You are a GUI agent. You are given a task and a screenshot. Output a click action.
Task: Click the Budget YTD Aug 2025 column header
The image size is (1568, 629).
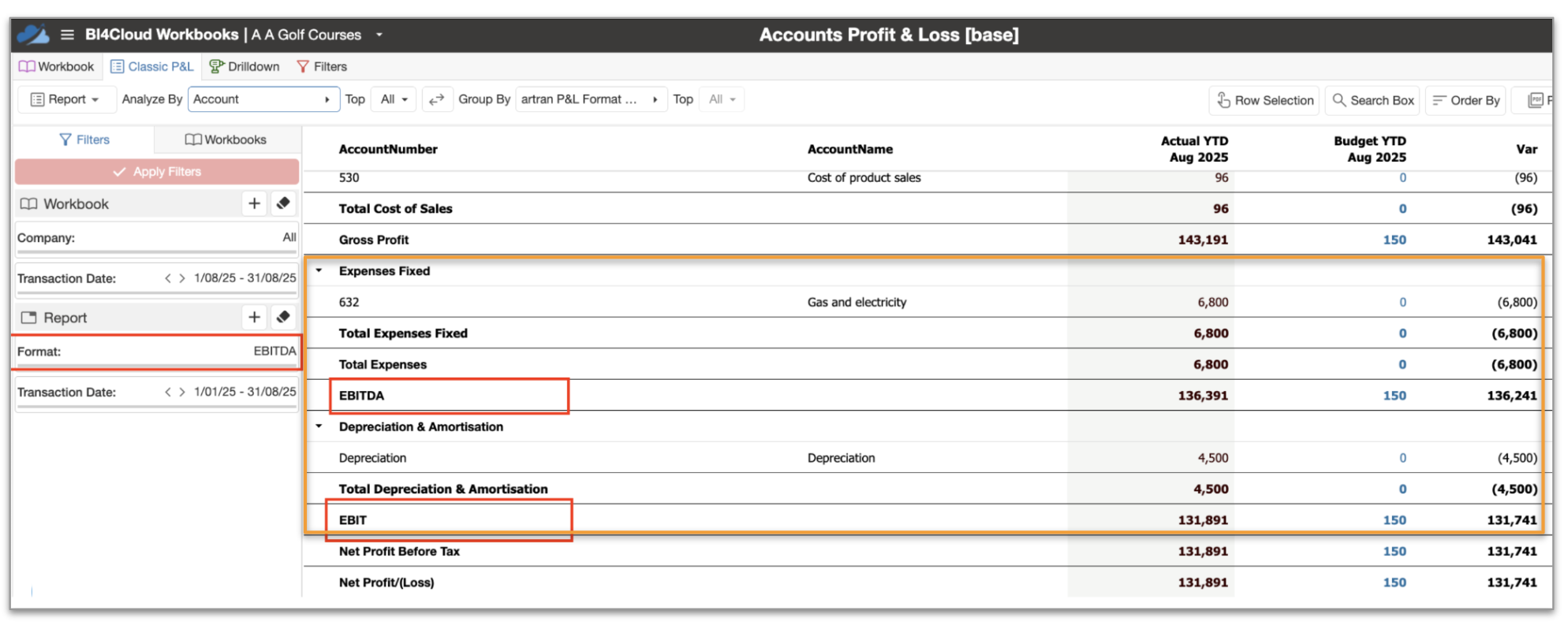click(x=1370, y=149)
